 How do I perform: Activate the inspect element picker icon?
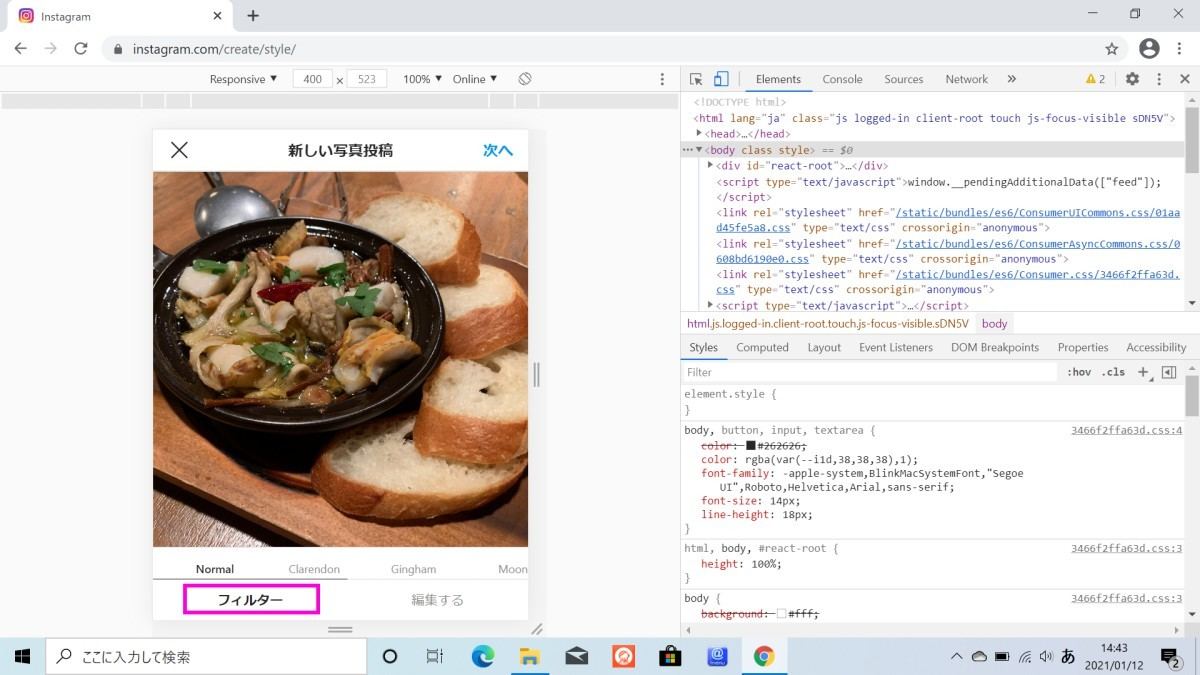(x=697, y=79)
